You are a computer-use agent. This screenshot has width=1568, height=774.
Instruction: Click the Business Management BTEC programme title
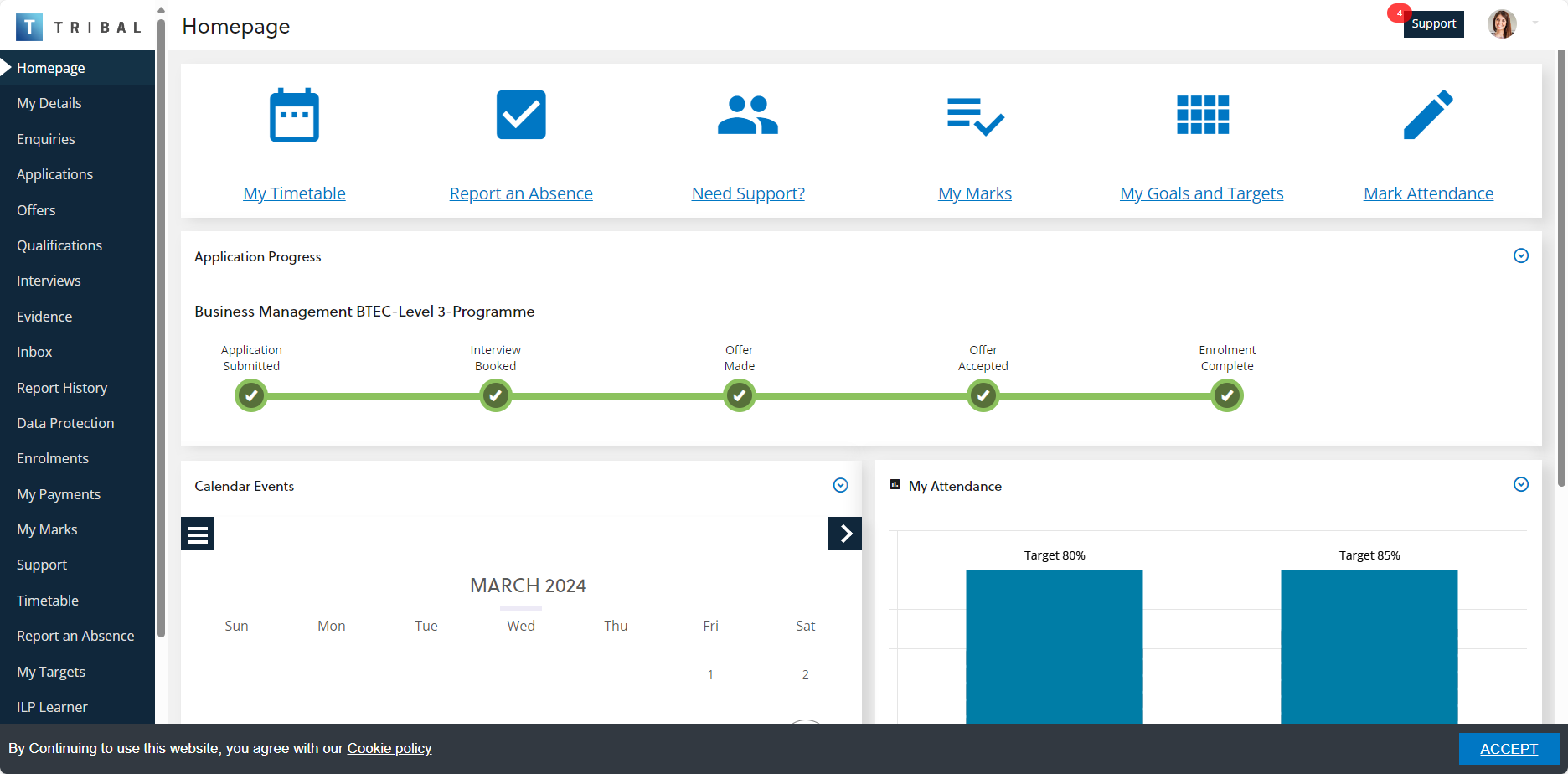point(364,312)
